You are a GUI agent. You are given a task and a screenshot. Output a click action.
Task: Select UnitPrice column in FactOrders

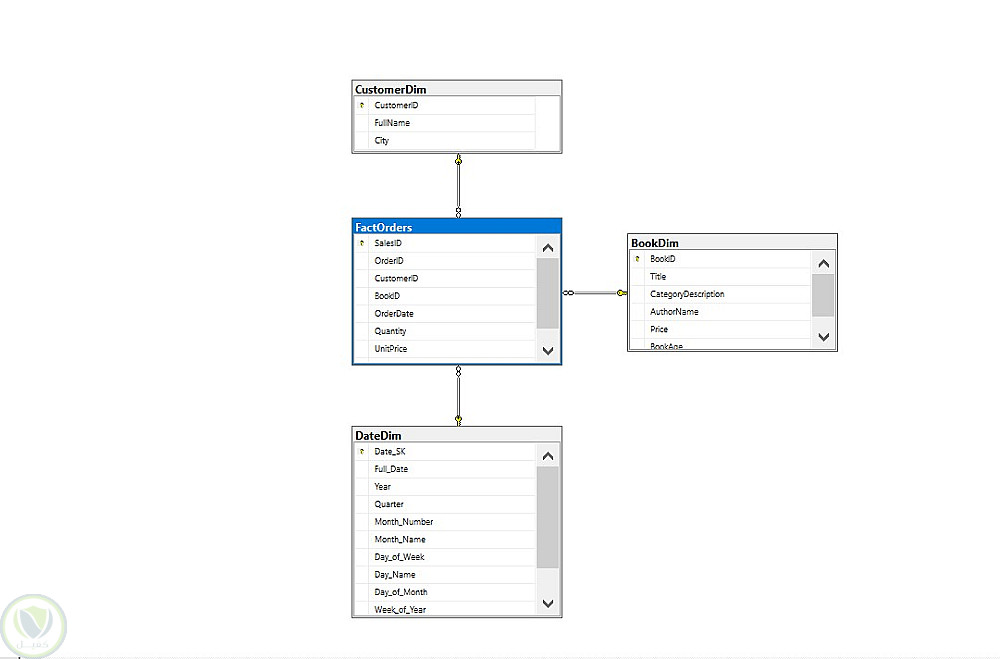point(445,349)
